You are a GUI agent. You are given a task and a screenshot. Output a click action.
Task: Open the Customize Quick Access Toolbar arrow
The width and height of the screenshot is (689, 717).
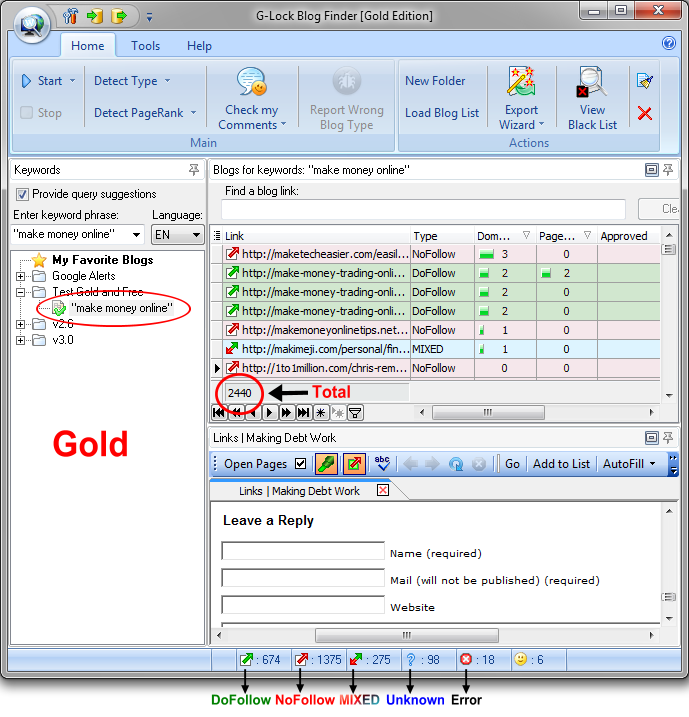(149, 17)
